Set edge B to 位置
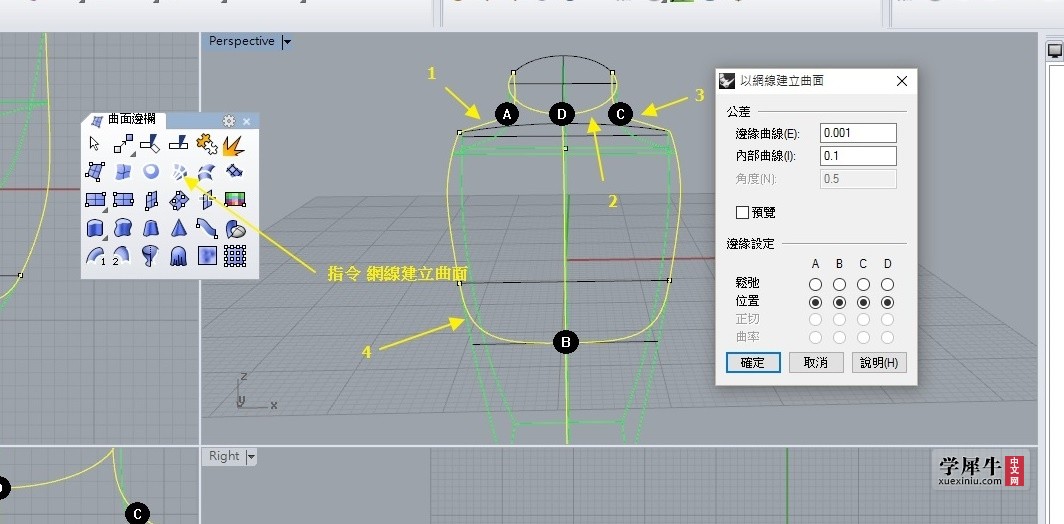This screenshot has height=524, width=1064. [x=839, y=302]
